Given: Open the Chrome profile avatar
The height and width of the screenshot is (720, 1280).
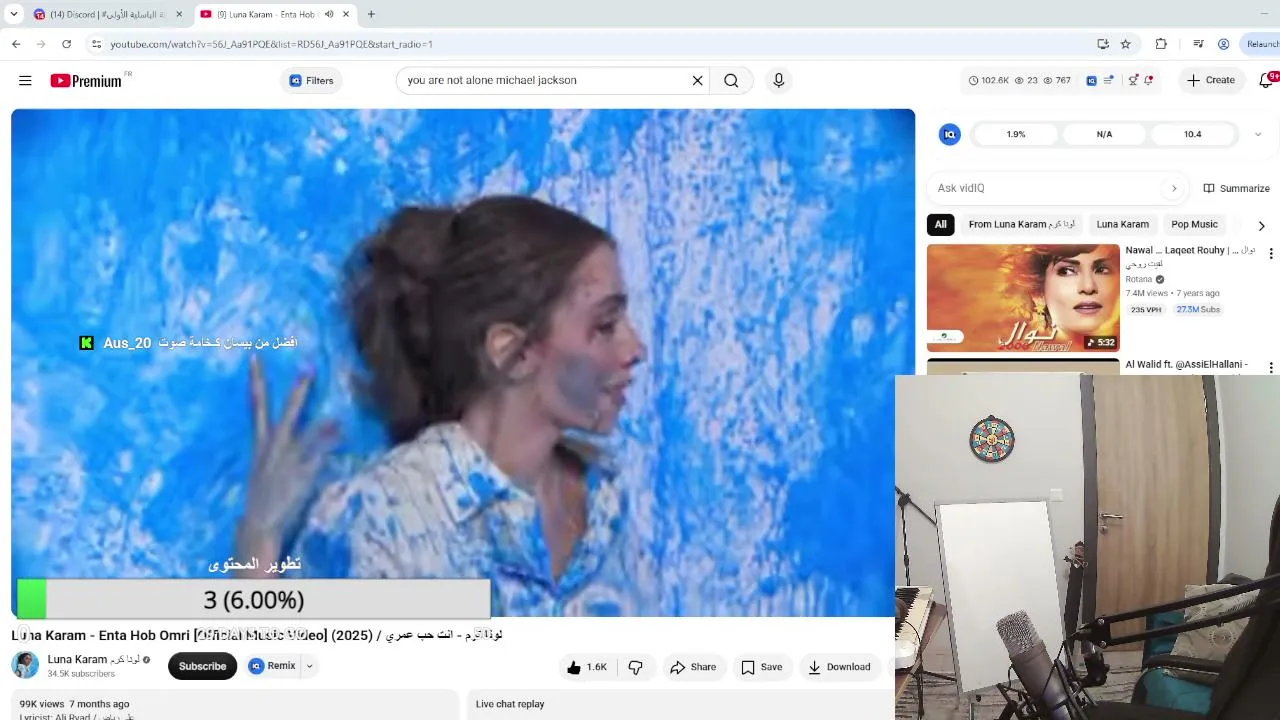Looking at the screenshot, I should 1224,44.
